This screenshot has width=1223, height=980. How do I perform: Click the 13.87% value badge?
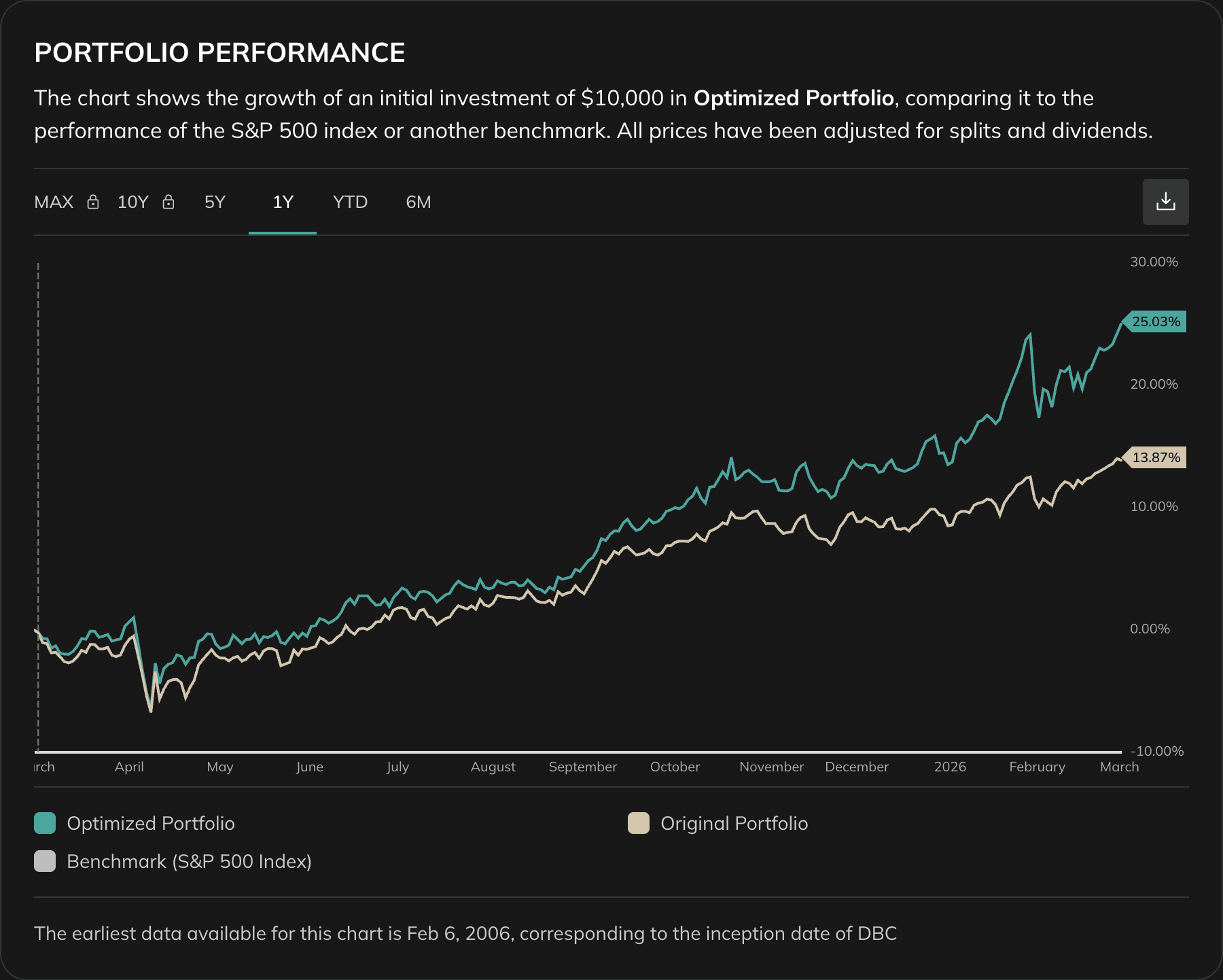point(1155,457)
